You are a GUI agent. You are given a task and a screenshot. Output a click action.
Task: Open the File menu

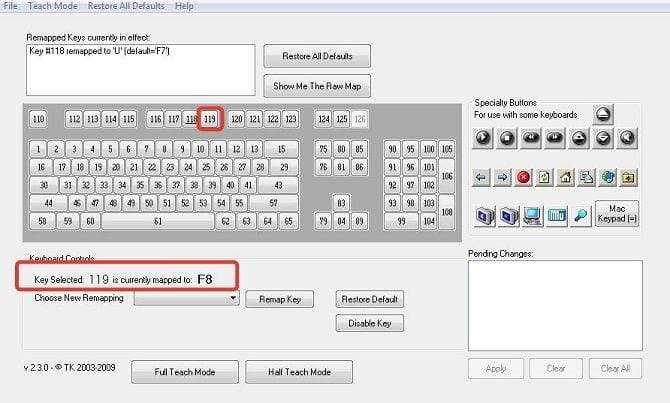pyautogui.click(x=10, y=6)
